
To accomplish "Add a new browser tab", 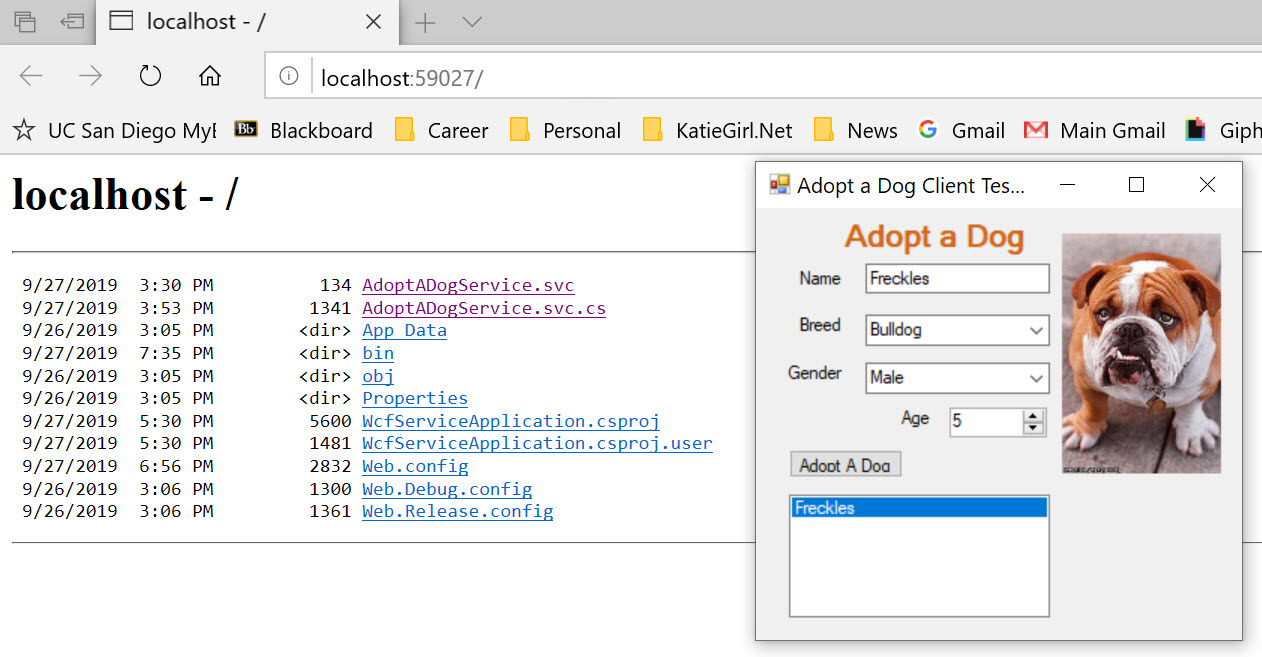I will pos(425,23).
